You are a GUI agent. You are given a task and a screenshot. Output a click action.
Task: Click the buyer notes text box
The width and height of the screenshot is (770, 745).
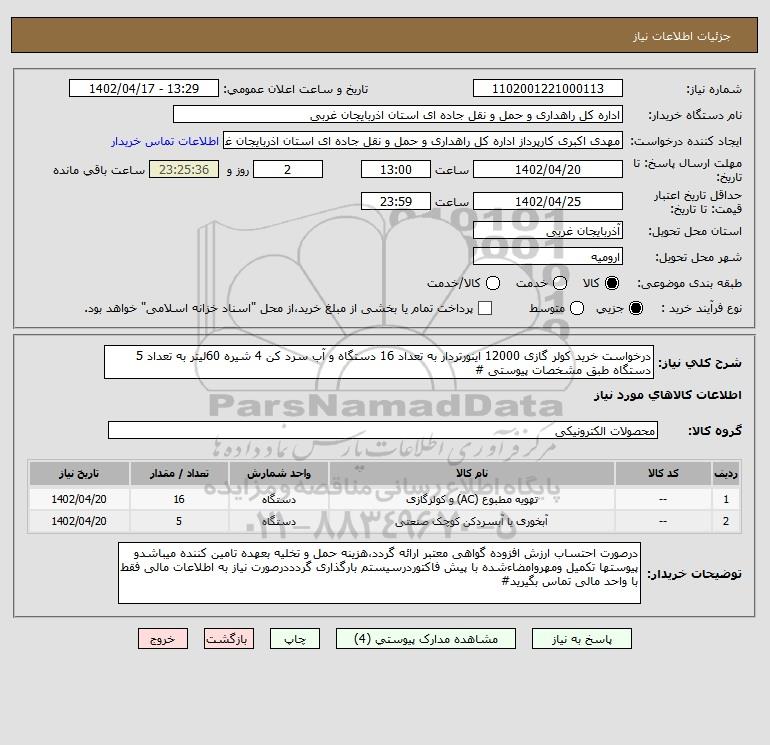[379, 573]
